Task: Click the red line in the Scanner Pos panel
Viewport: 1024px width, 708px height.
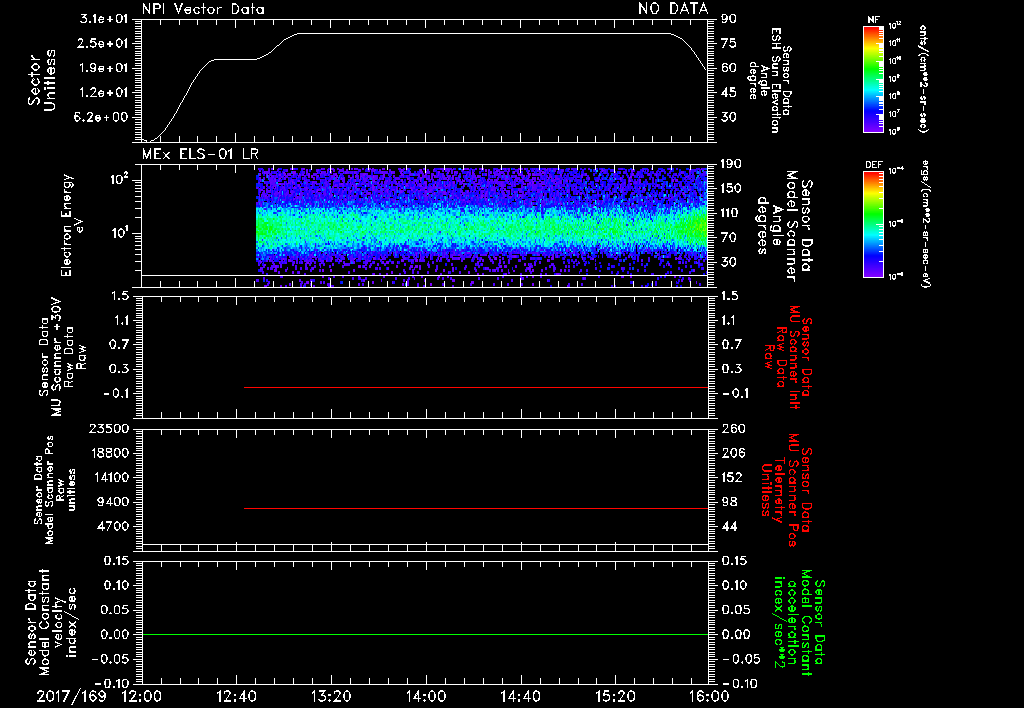Action: (475, 508)
